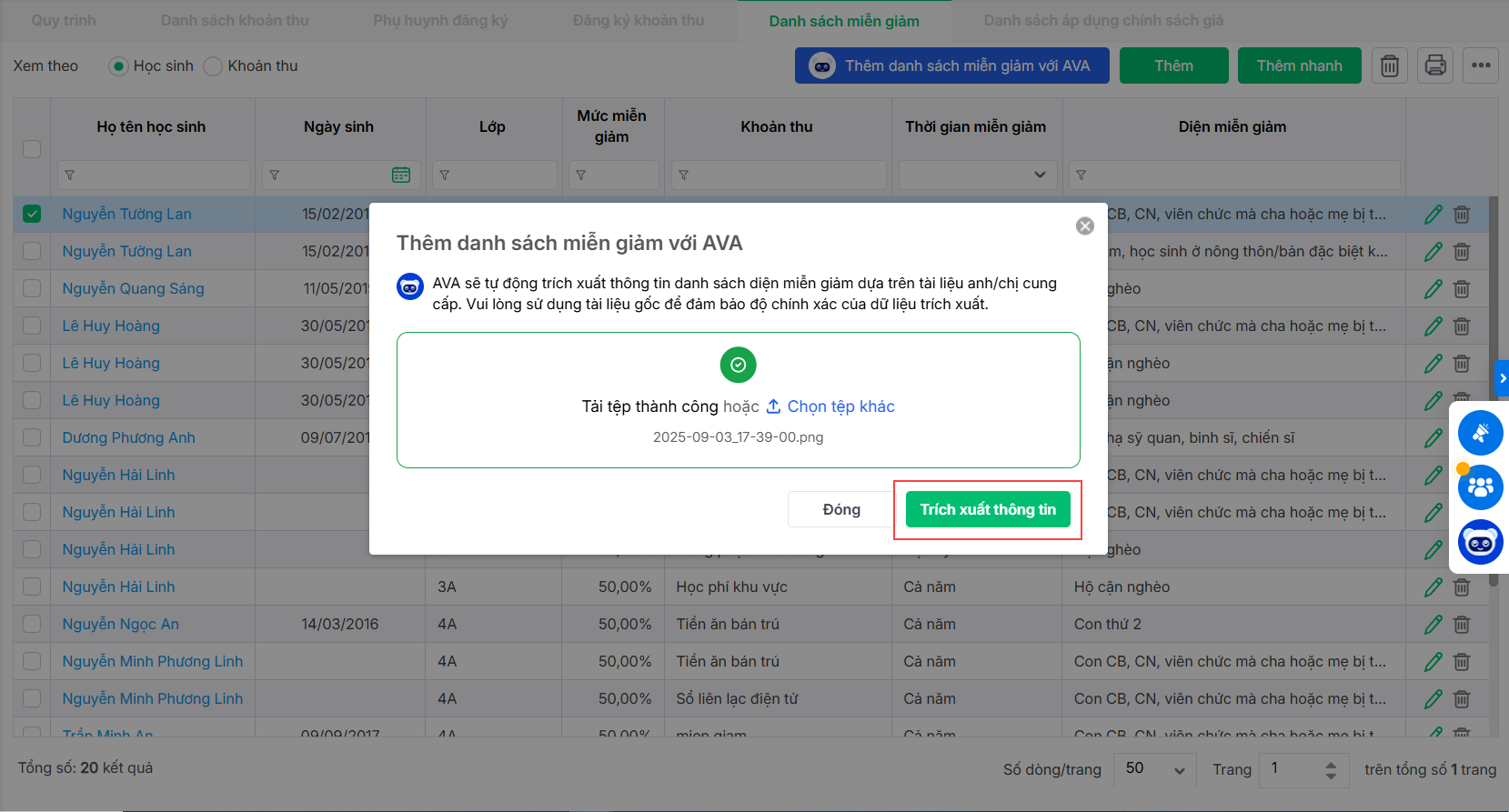Viewport: 1509px width, 812px height.
Task: Click the floating users group icon
Action: tap(1480, 487)
